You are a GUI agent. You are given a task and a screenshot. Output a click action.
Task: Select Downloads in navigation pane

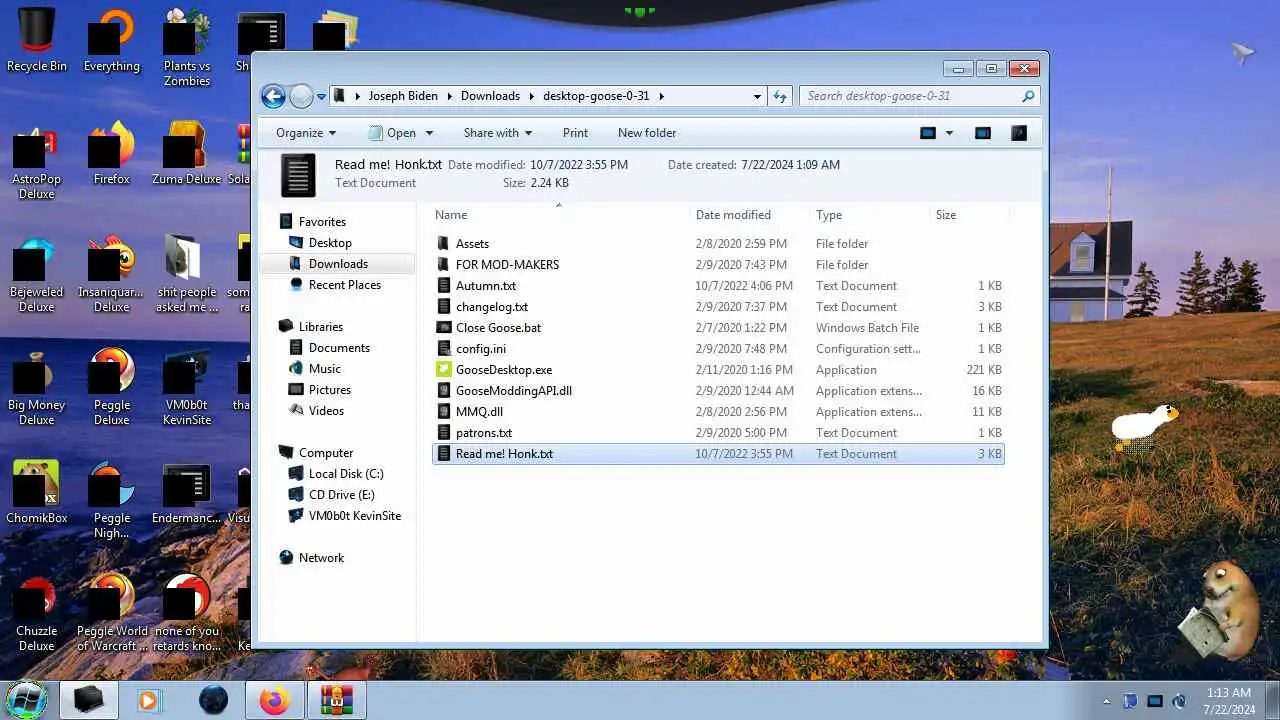coord(338,264)
